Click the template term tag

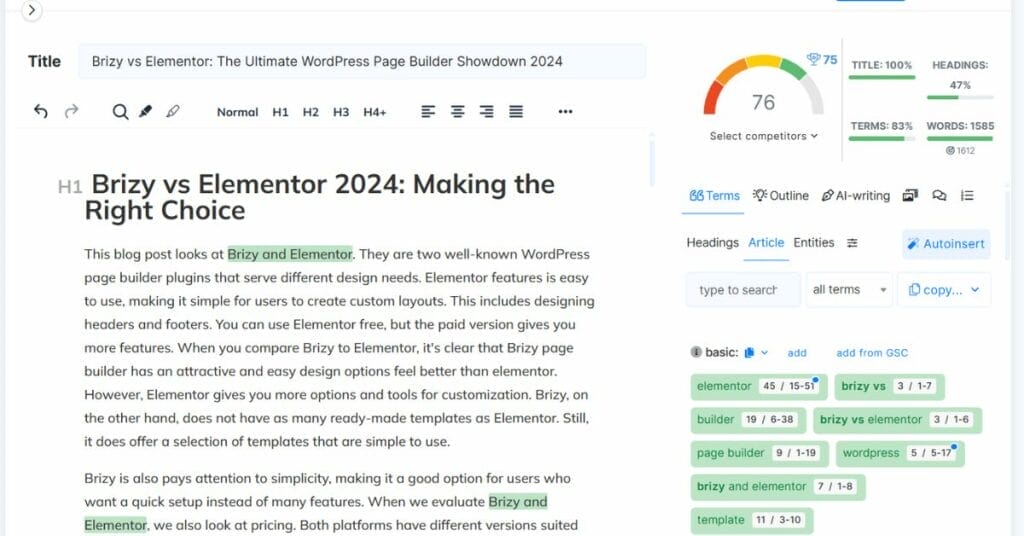(x=752, y=520)
